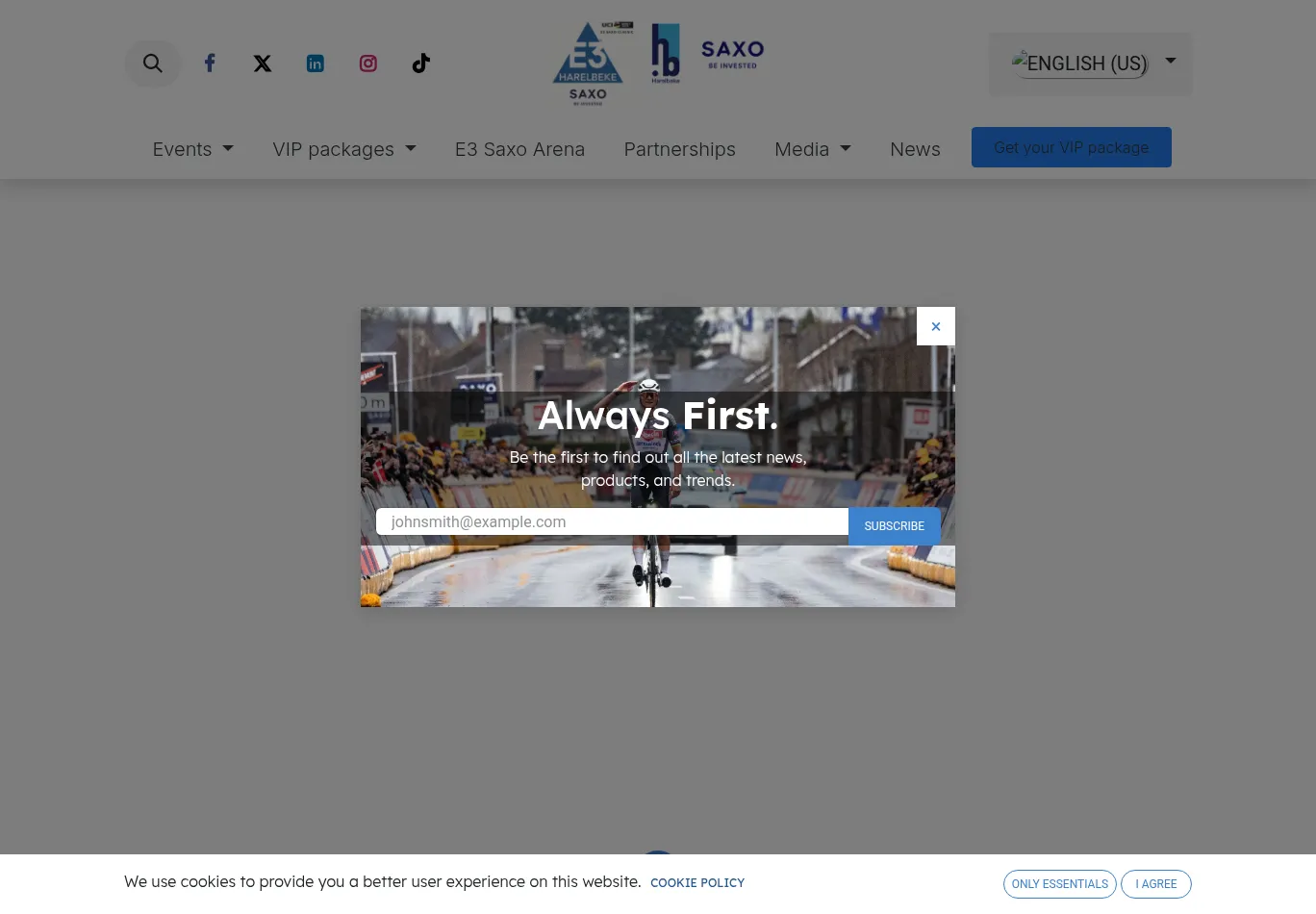Image resolution: width=1316 pixels, height=914 pixels.
Task: Click the search magnifier icon
Action: (152, 63)
